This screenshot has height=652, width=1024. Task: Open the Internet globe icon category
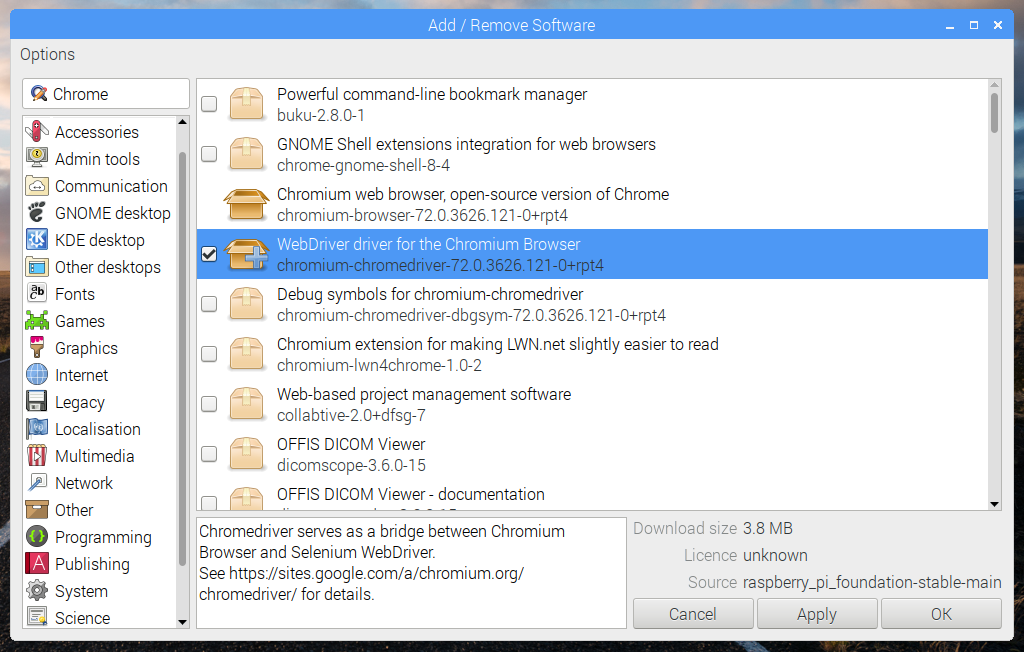point(37,375)
